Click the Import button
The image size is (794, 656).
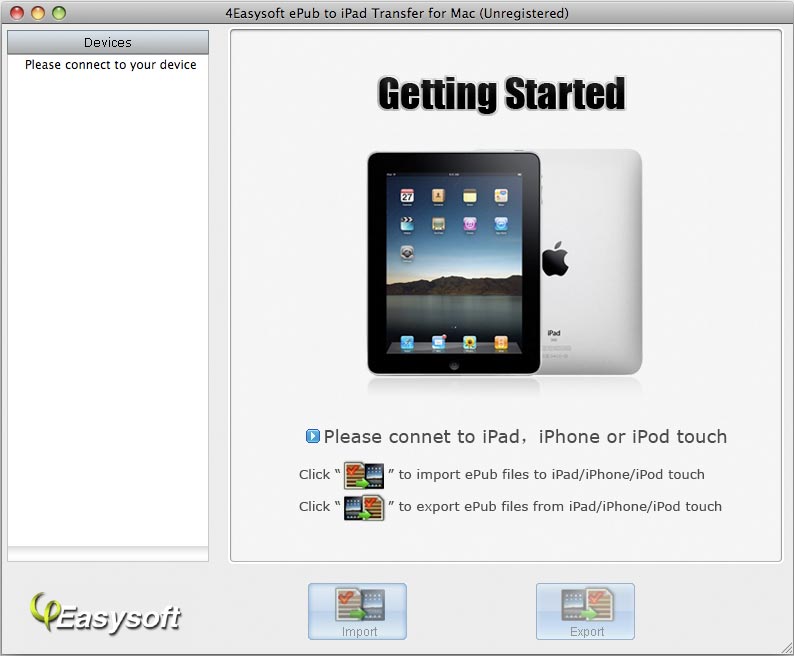(x=357, y=611)
